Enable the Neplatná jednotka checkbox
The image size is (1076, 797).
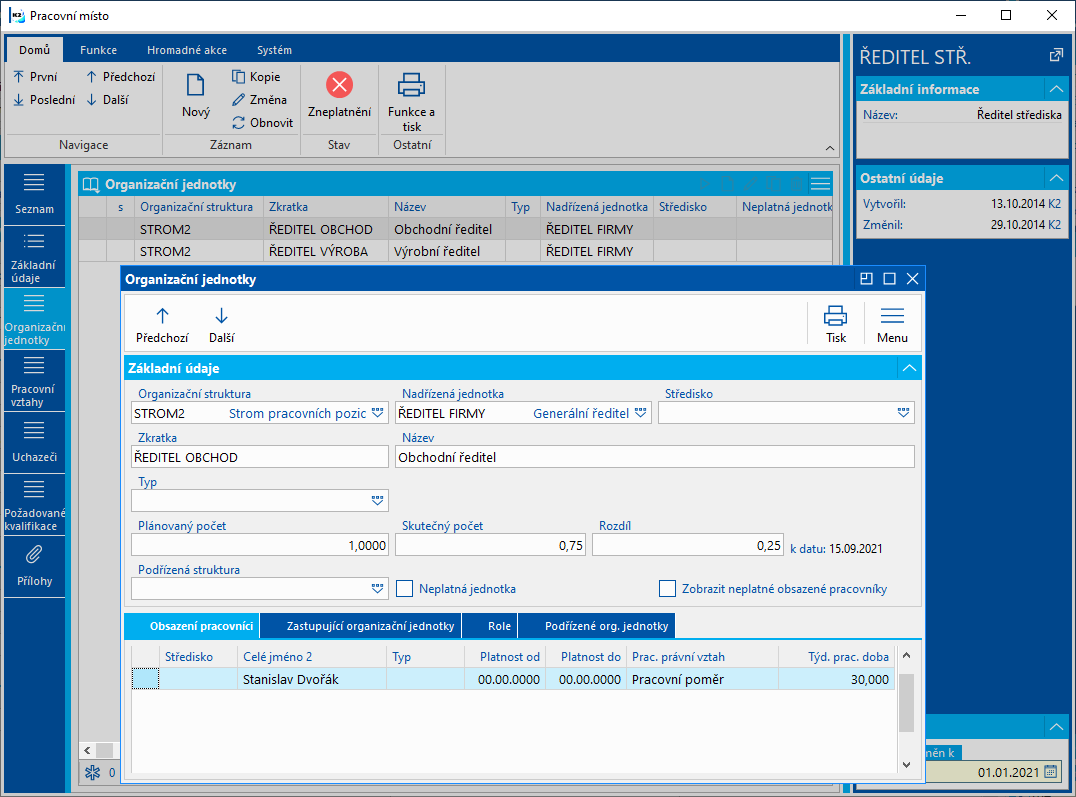tap(405, 589)
